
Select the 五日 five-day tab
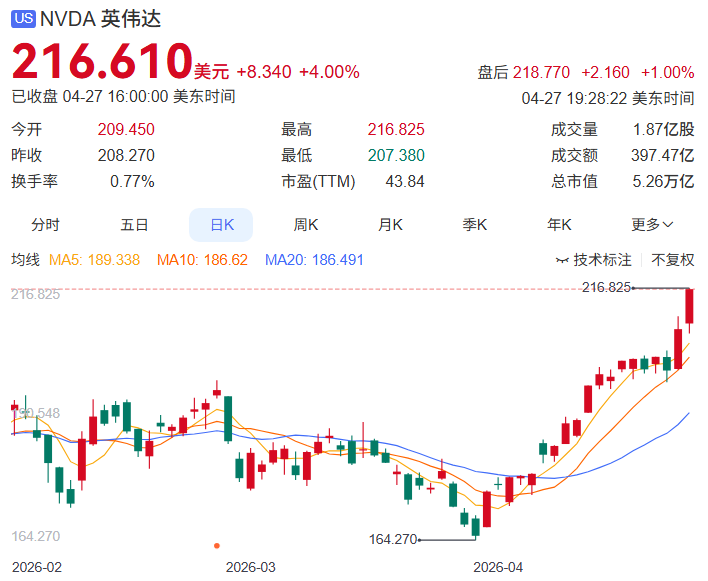click(x=134, y=225)
